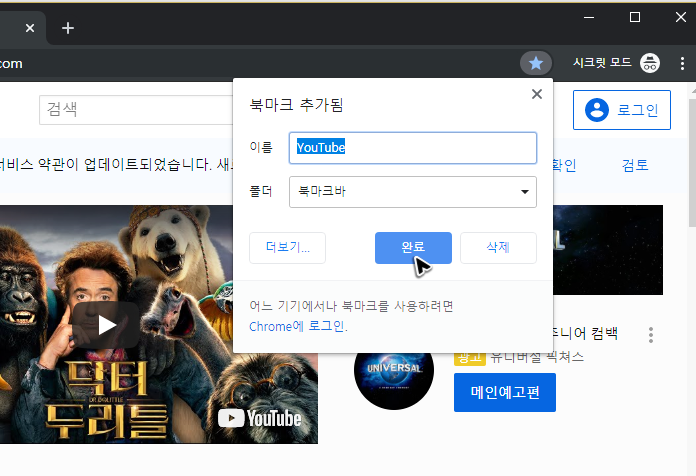Click the bookmark star icon in address bar
696x476 pixels.
pos(536,63)
